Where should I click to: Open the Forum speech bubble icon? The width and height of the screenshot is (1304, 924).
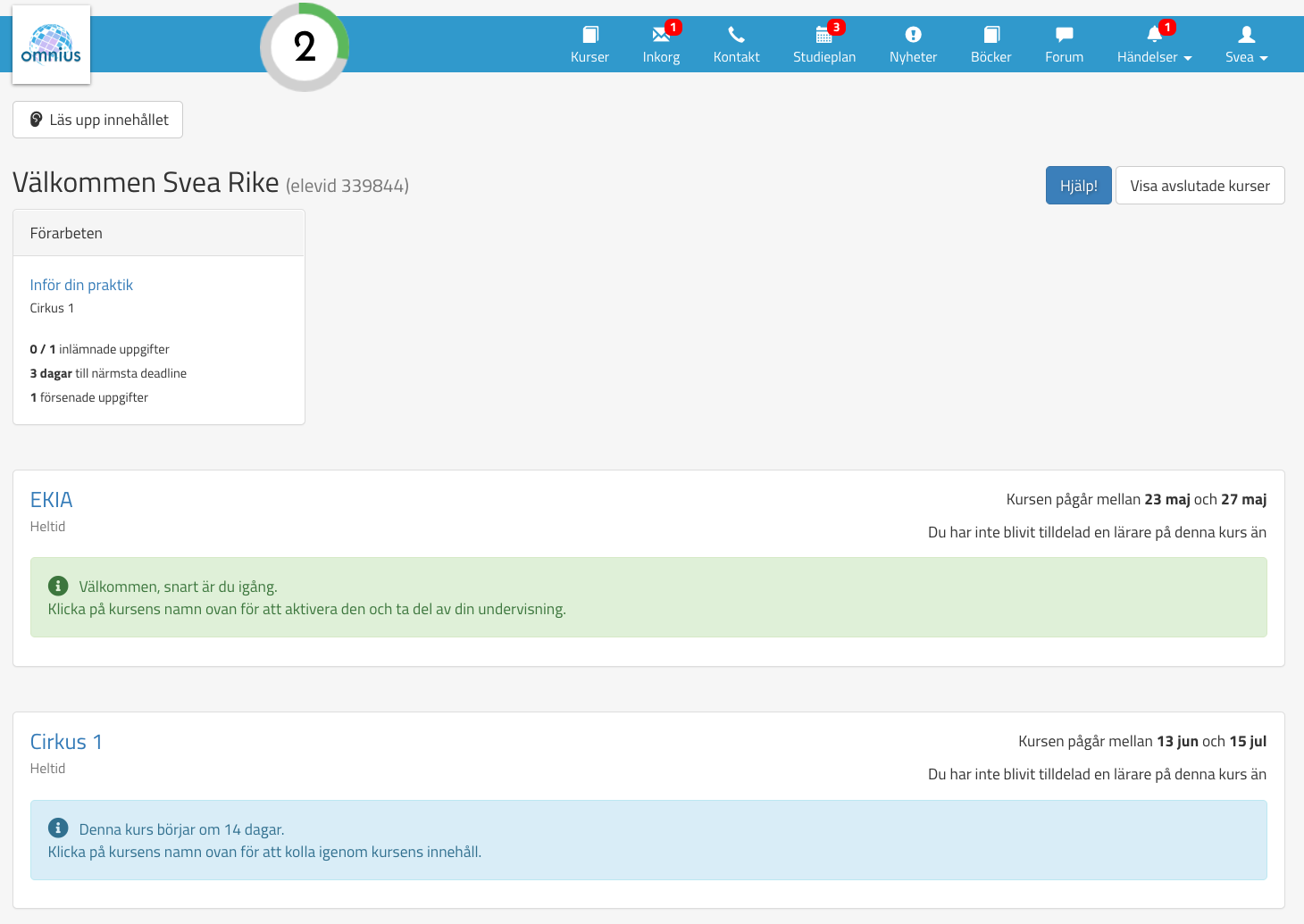1064,36
